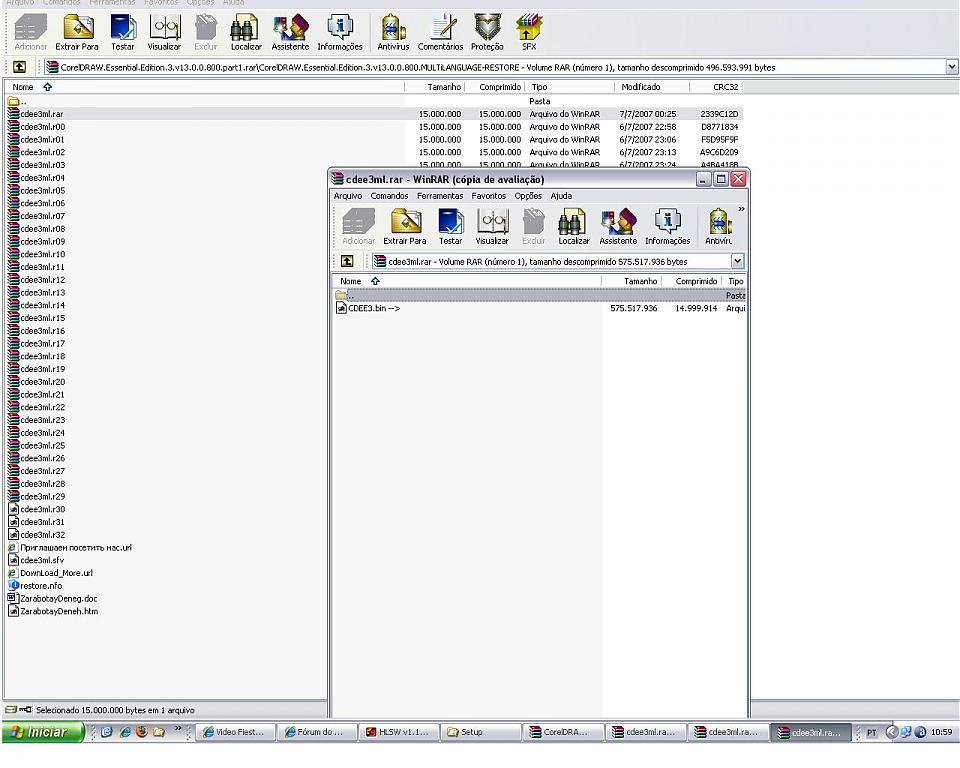Launch Internet Explorer from the quick launch bar

coord(125,731)
